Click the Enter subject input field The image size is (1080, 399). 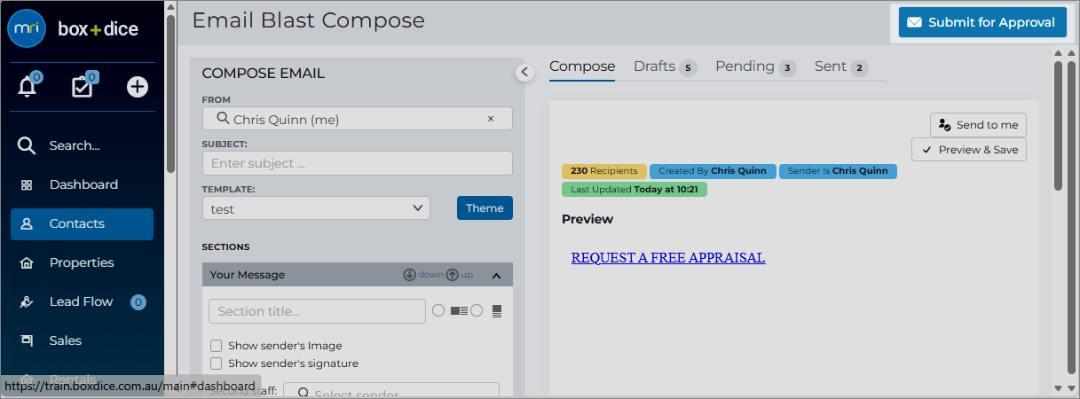[x=357, y=163]
